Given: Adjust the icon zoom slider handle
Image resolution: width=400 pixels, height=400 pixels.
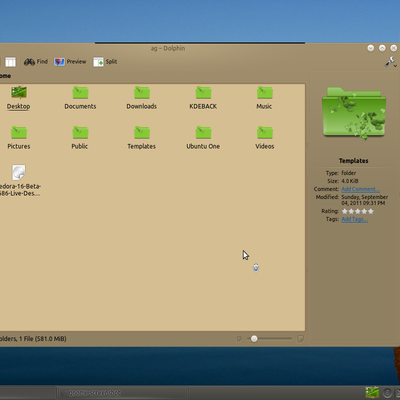Looking at the screenshot, I should tap(254, 339).
